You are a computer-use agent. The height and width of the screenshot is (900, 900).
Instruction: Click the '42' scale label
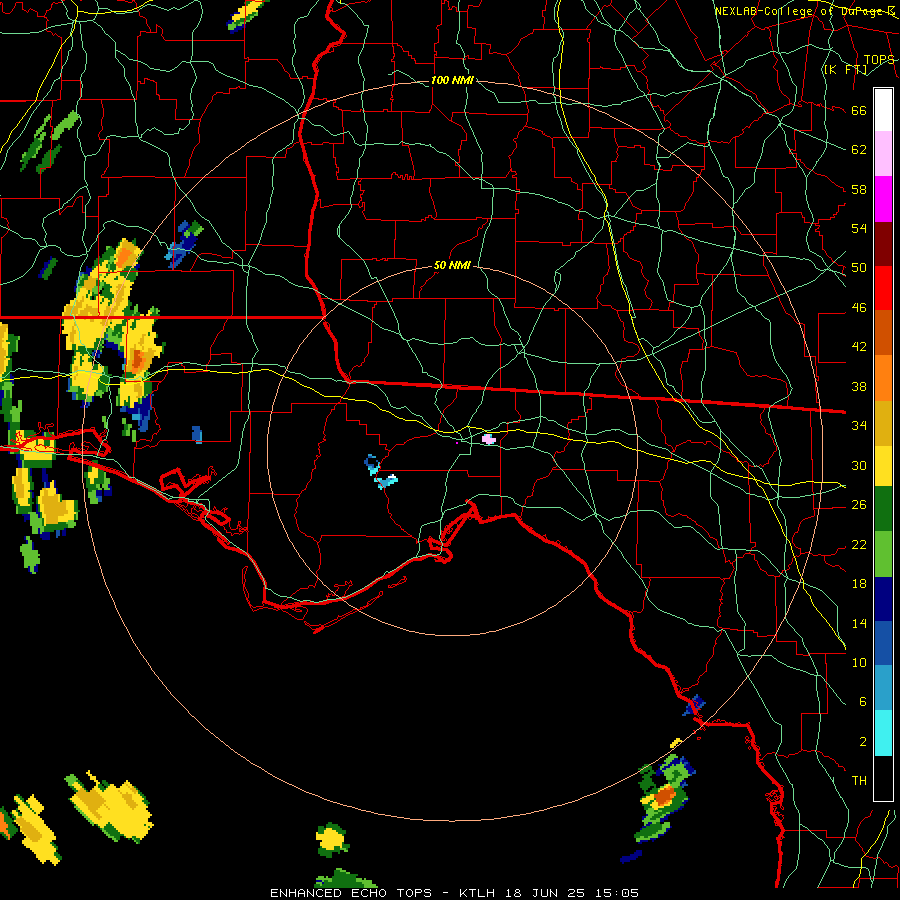[859, 347]
